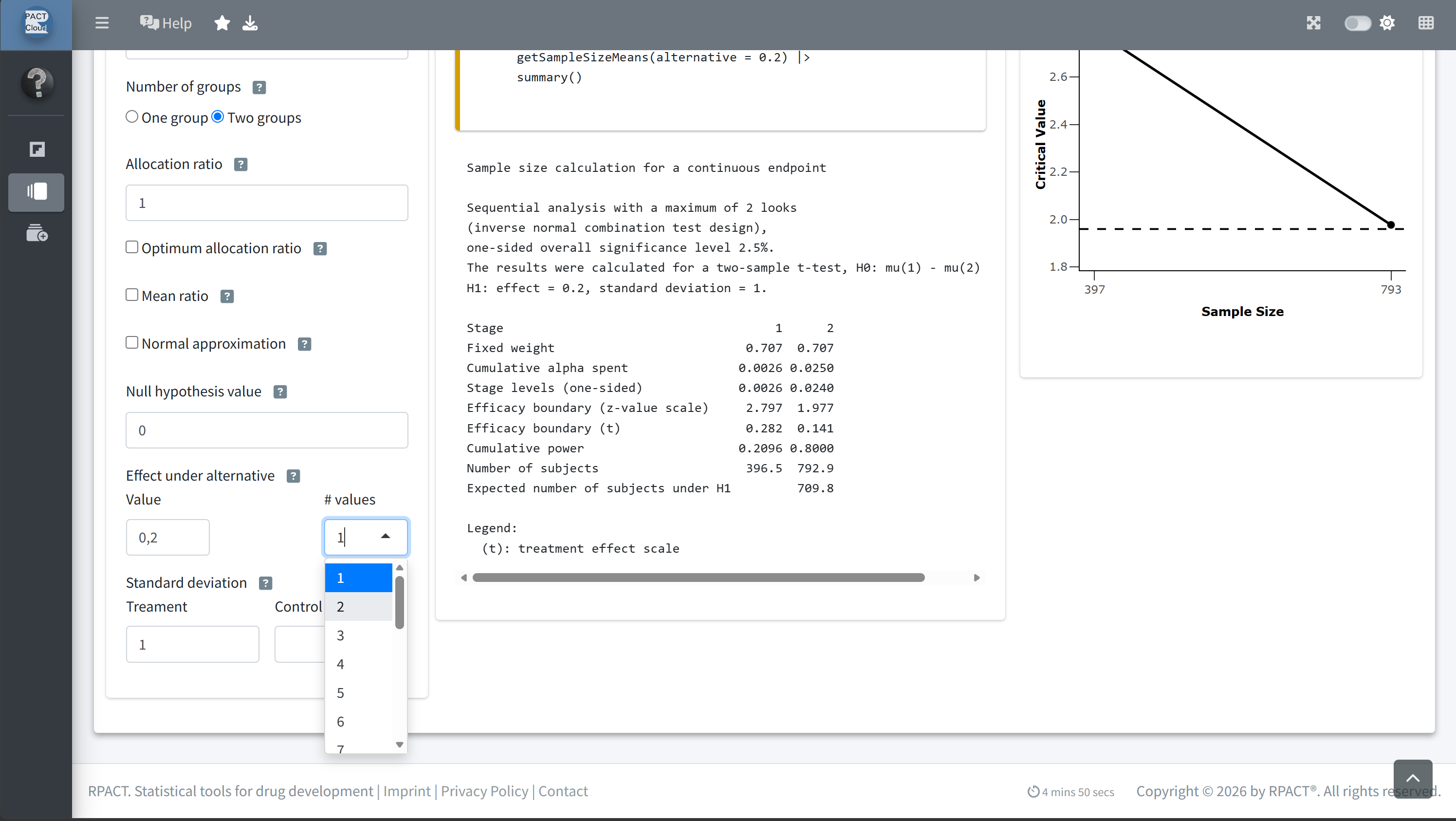Viewport: 1456px width, 821px height.
Task: Click the getSampleSizeMeans code line
Action: point(663,57)
